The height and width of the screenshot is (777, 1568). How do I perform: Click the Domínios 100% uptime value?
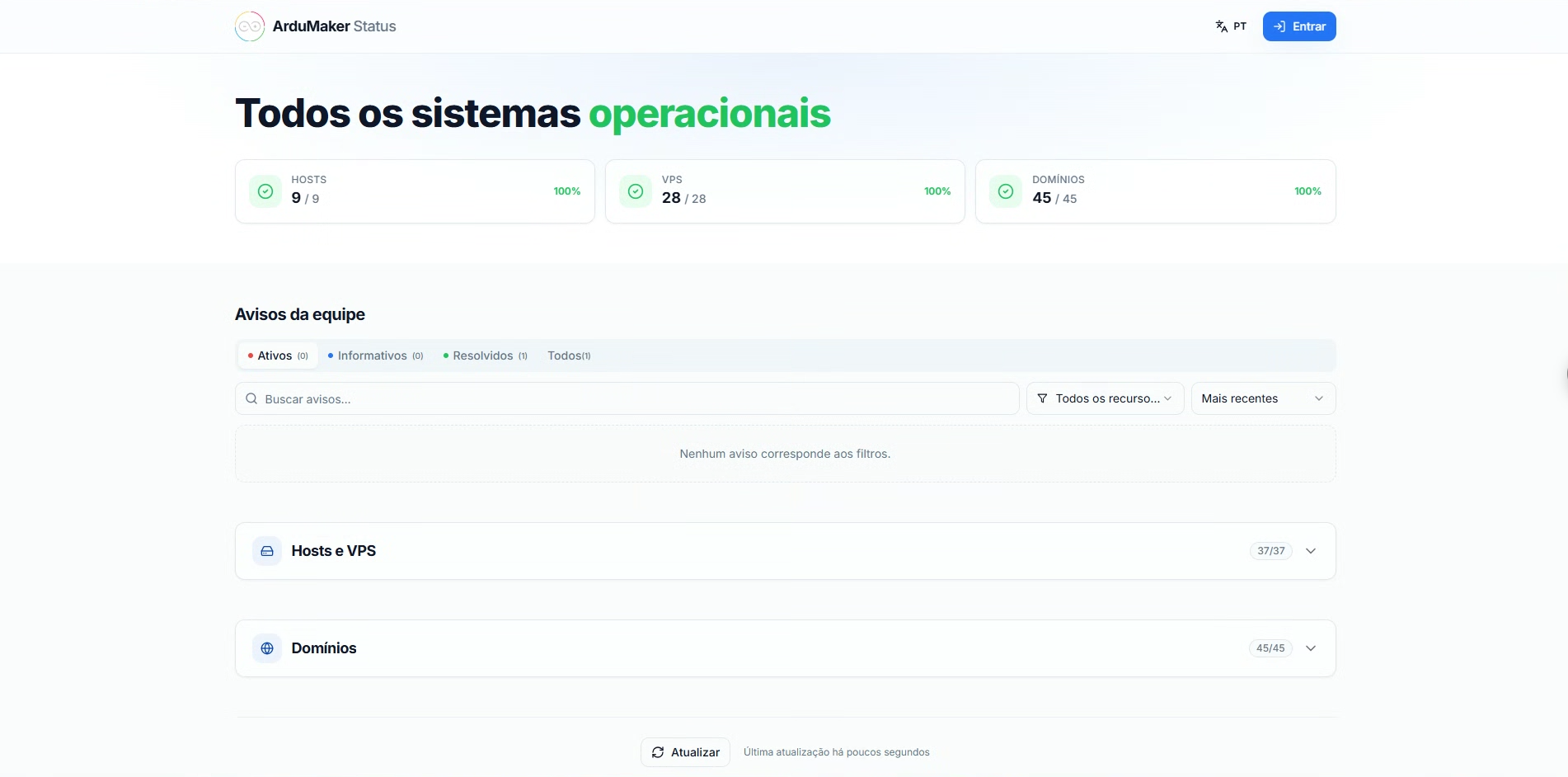(x=1307, y=191)
